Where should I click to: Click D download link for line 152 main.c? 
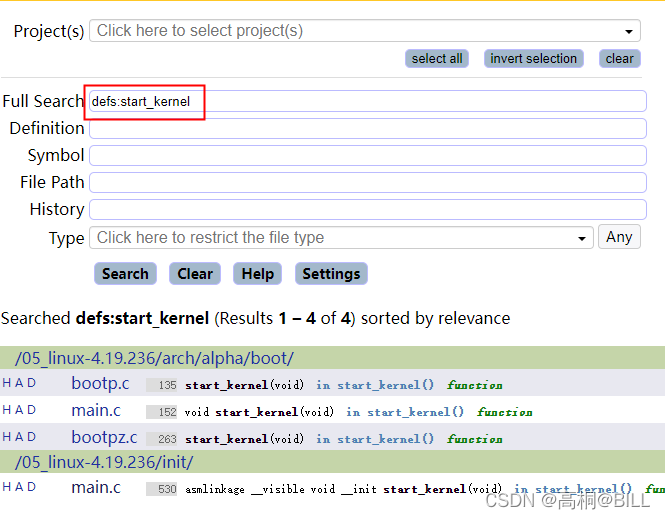click(x=32, y=410)
